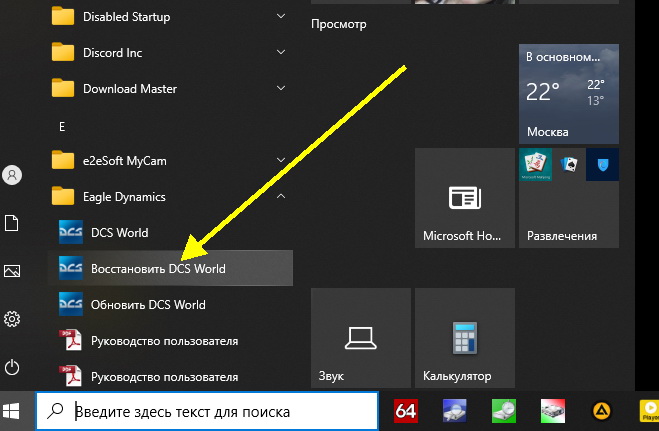Click the Download Master folder icon
The image size is (659, 431).
click(63, 88)
